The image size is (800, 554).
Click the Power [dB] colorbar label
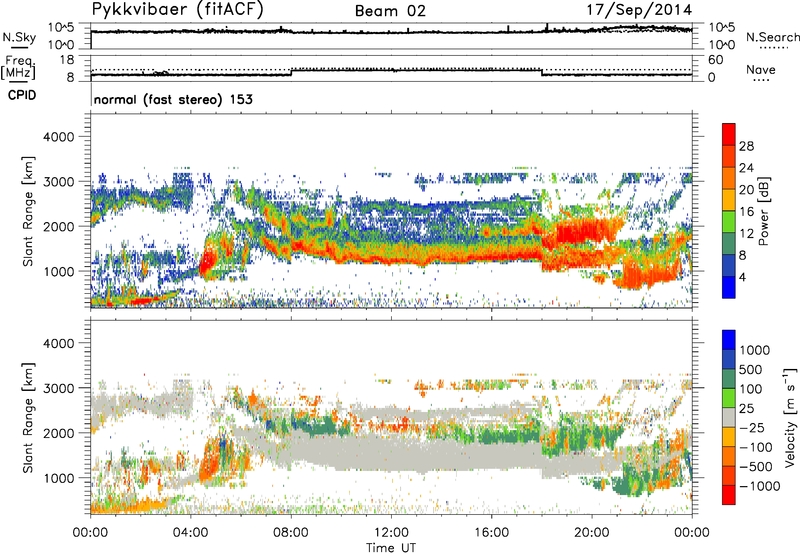(763, 211)
